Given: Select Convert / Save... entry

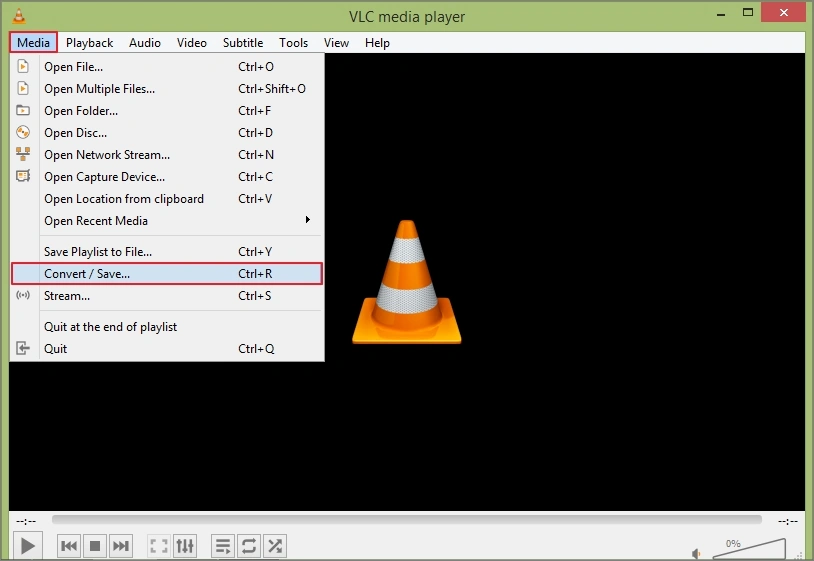Looking at the screenshot, I should (x=167, y=273).
